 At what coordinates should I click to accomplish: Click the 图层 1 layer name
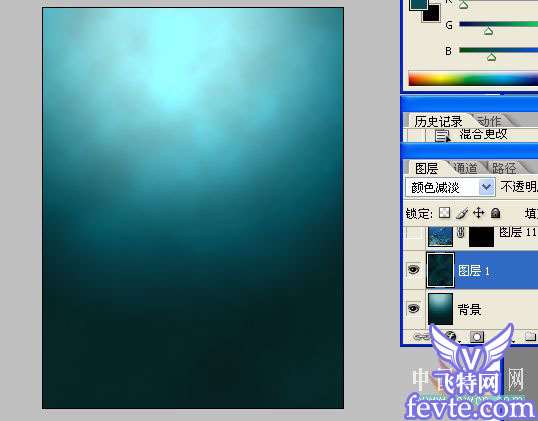click(473, 271)
